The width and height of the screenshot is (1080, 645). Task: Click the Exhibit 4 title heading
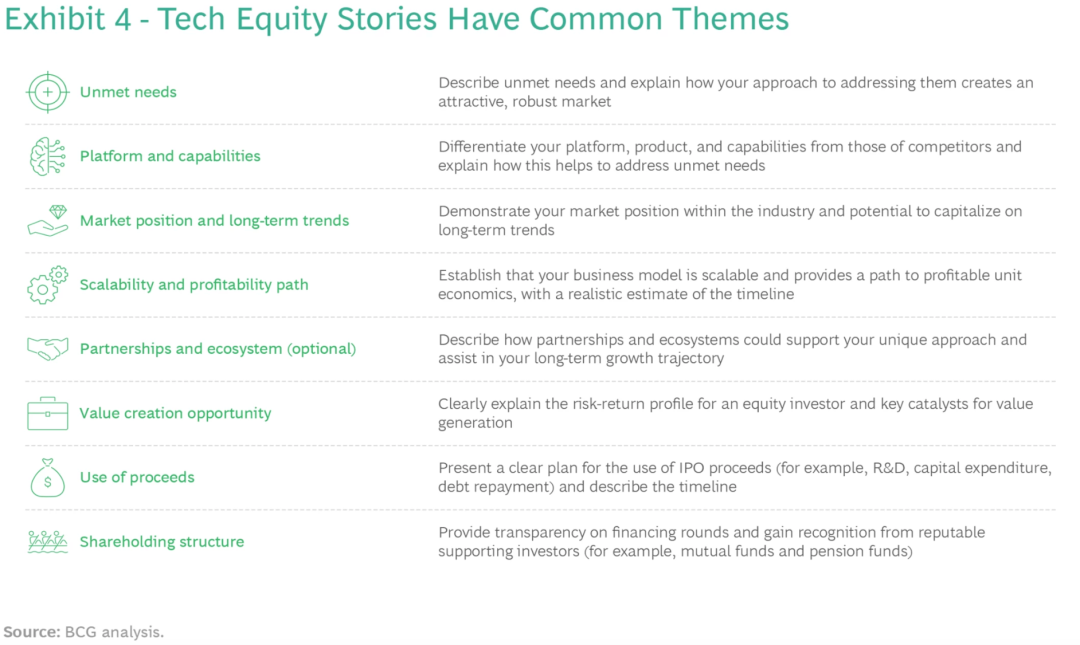pos(397,19)
